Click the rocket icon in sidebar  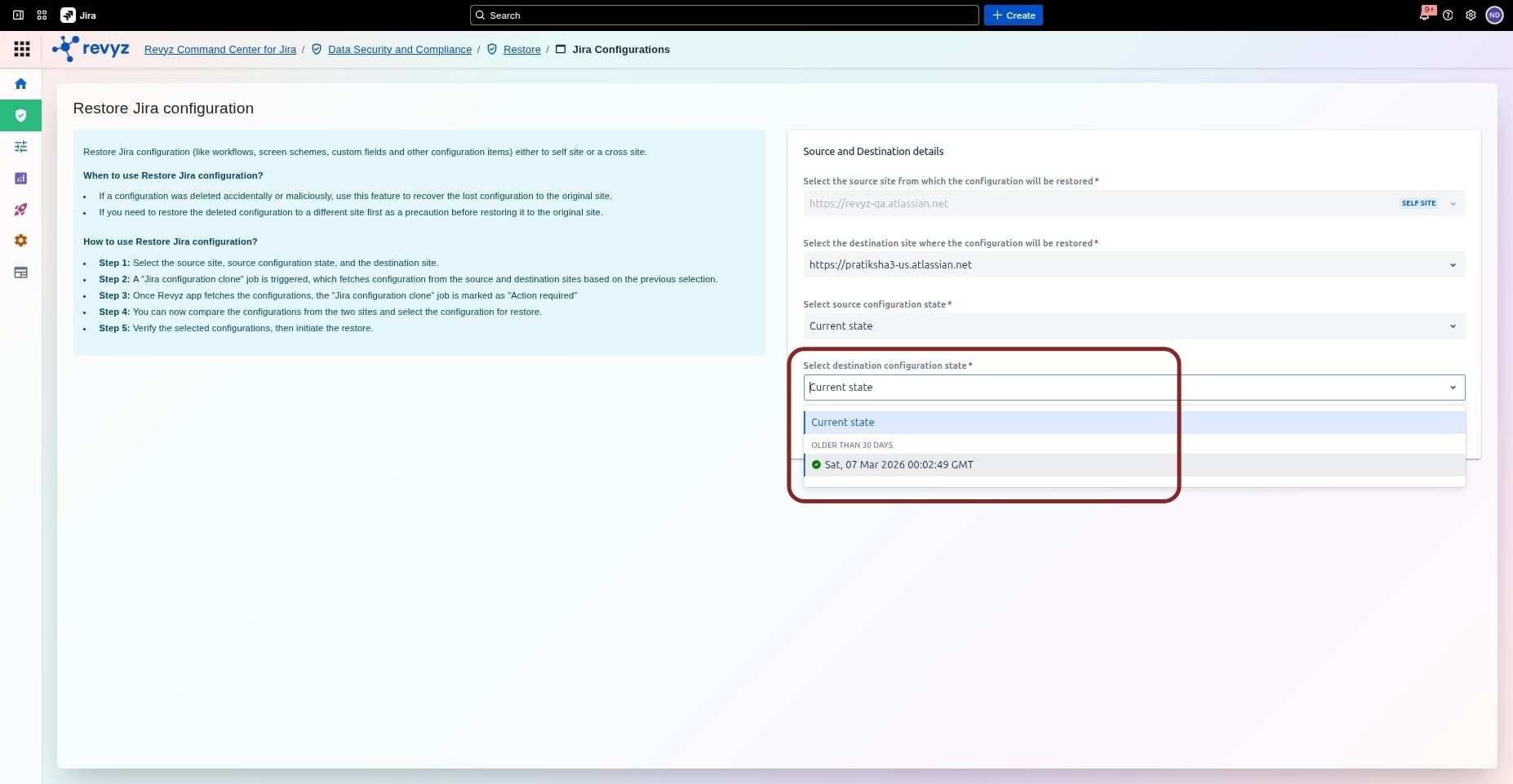(21, 210)
